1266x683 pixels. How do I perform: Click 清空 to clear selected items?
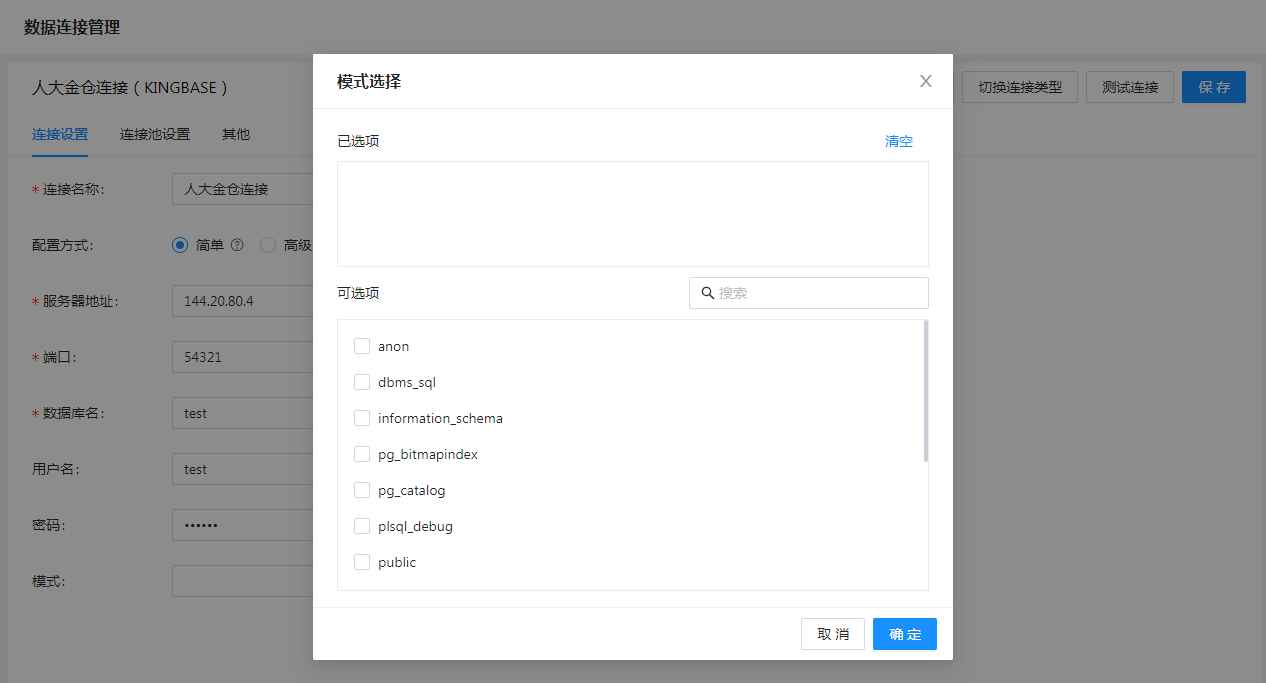click(898, 141)
